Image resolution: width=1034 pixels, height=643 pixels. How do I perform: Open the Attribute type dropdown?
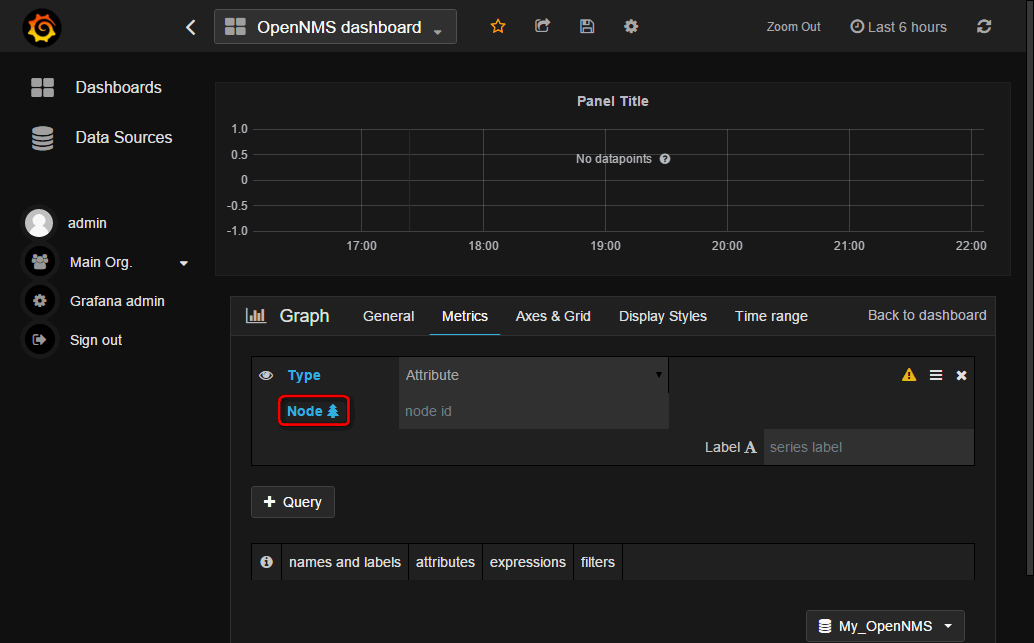point(533,375)
